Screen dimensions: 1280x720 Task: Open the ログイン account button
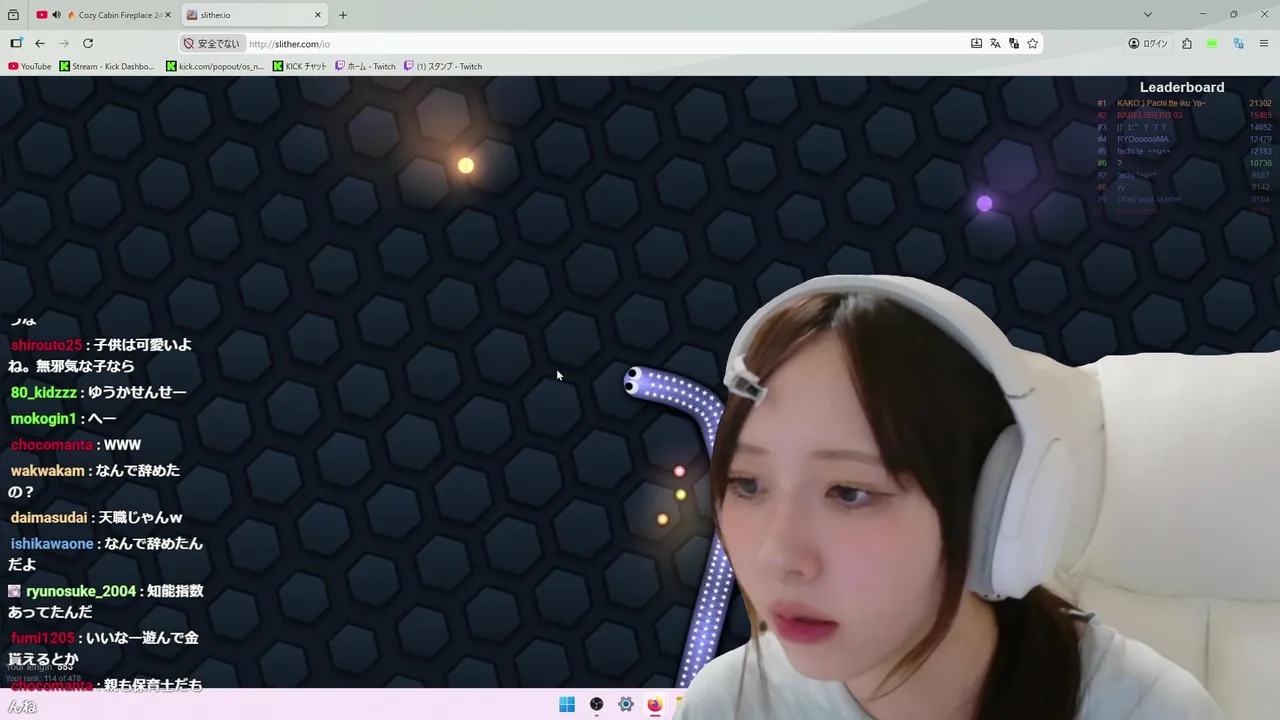(1148, 43)
